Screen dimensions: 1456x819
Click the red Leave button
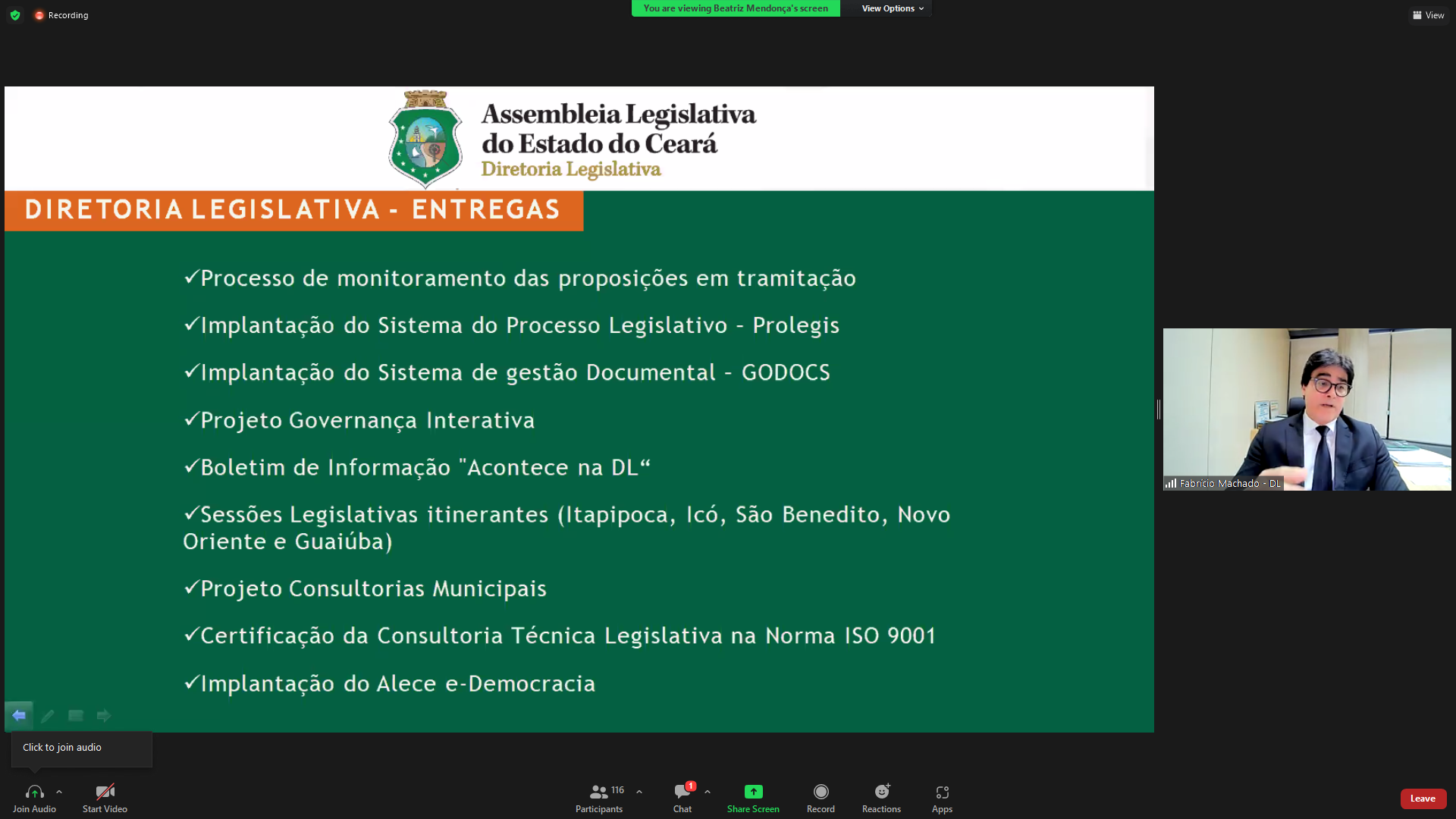click(x=1423, y=799)
